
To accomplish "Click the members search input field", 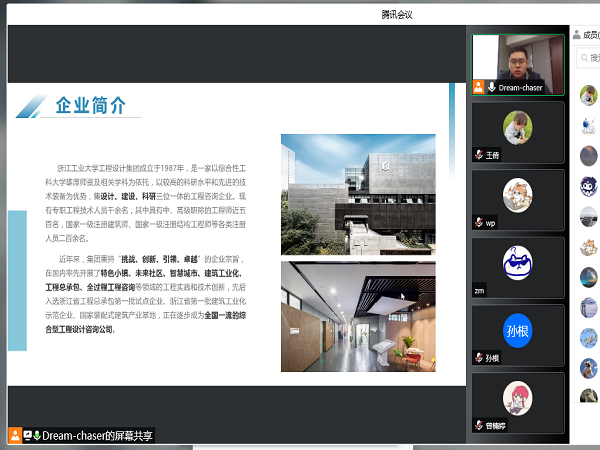I will (x=594, y=60).
